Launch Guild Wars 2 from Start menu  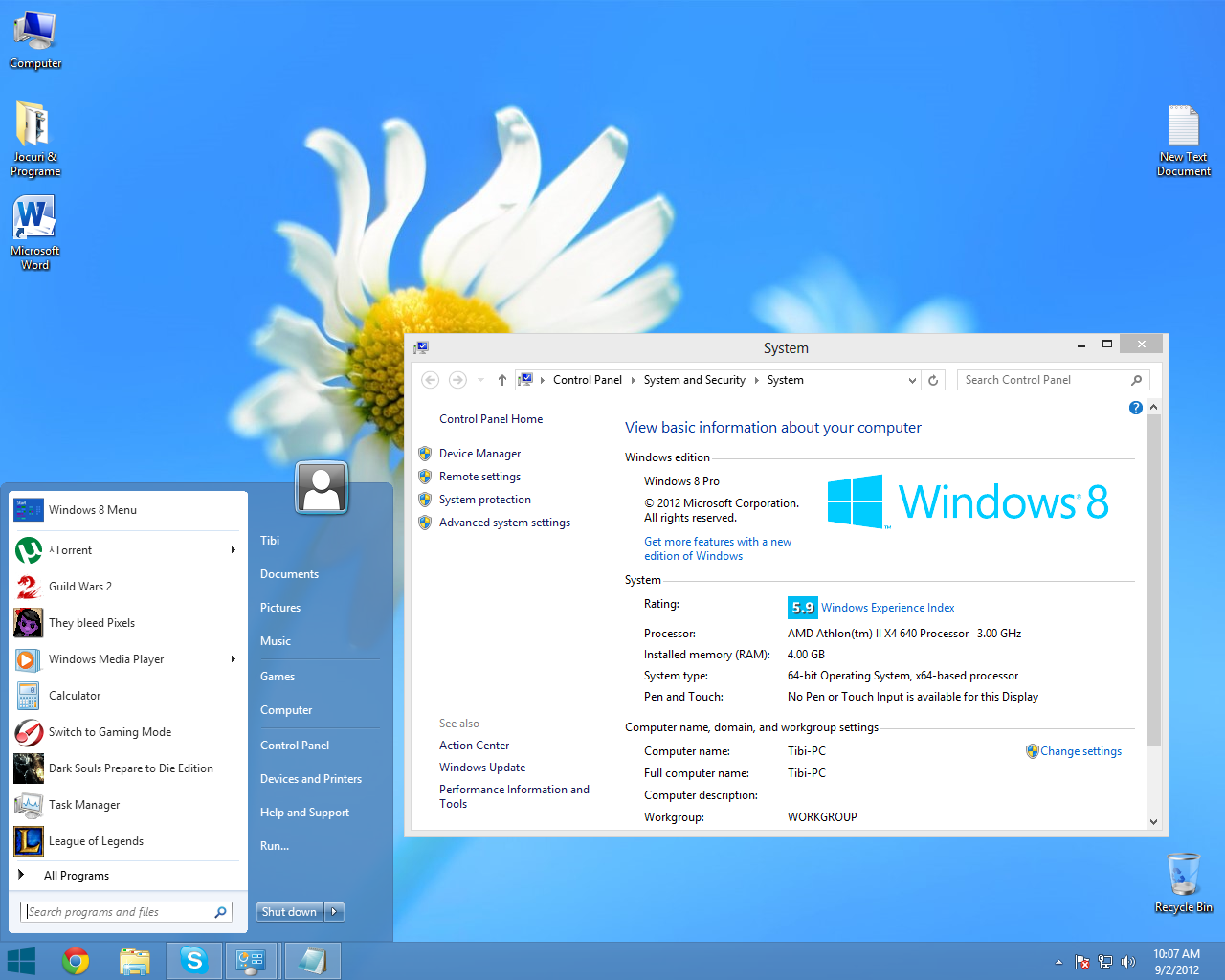[x=126, y=587]
